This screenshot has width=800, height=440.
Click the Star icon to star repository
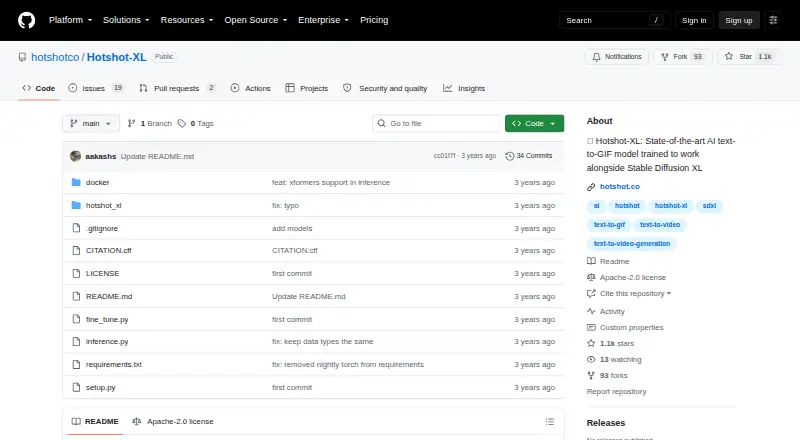(729, 57)
